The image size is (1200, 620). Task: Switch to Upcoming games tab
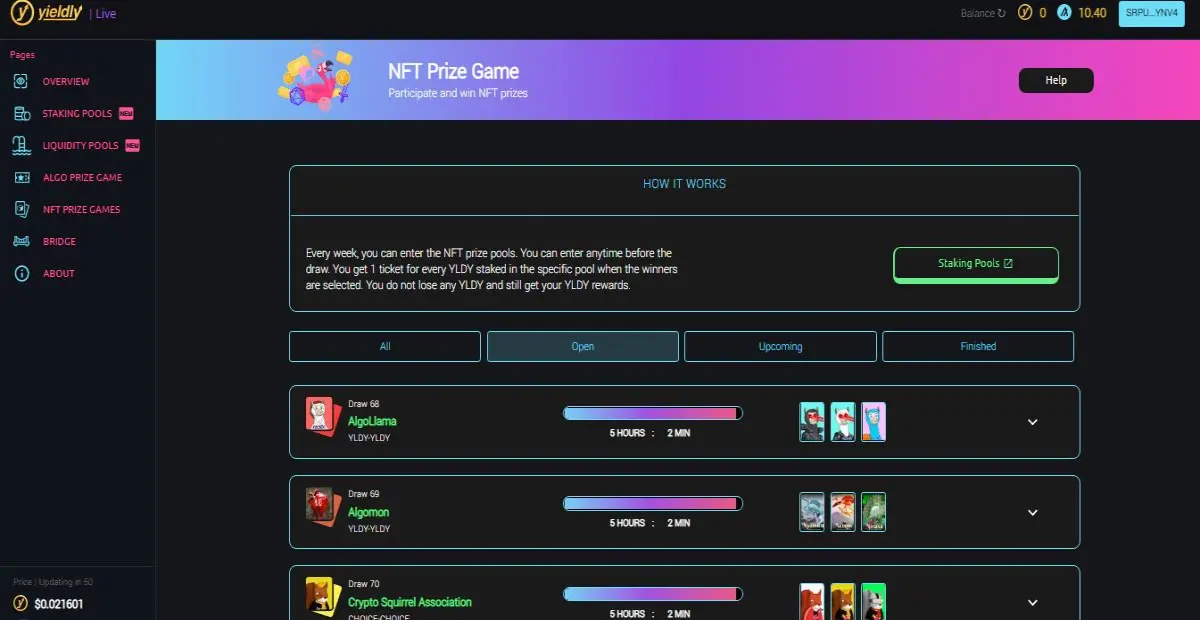coord(780,346)
